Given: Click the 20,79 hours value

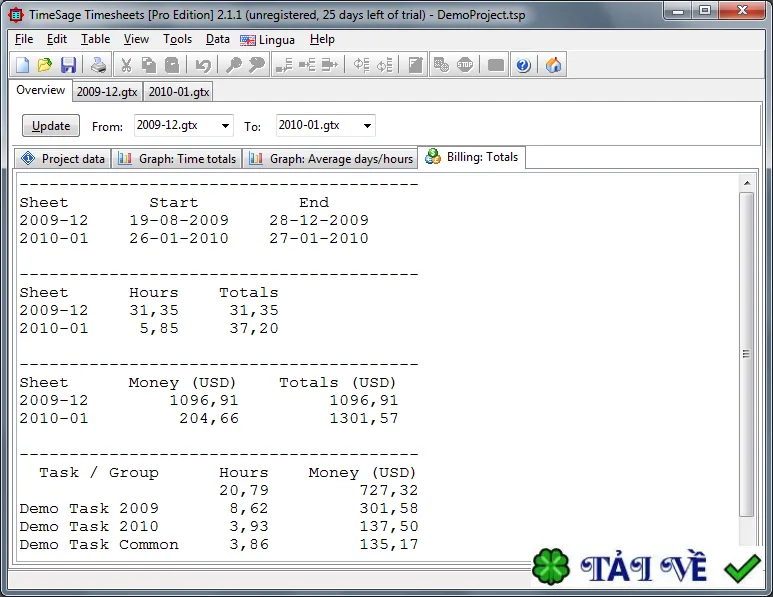Looking at the screenshot, I should click(244, 491).
